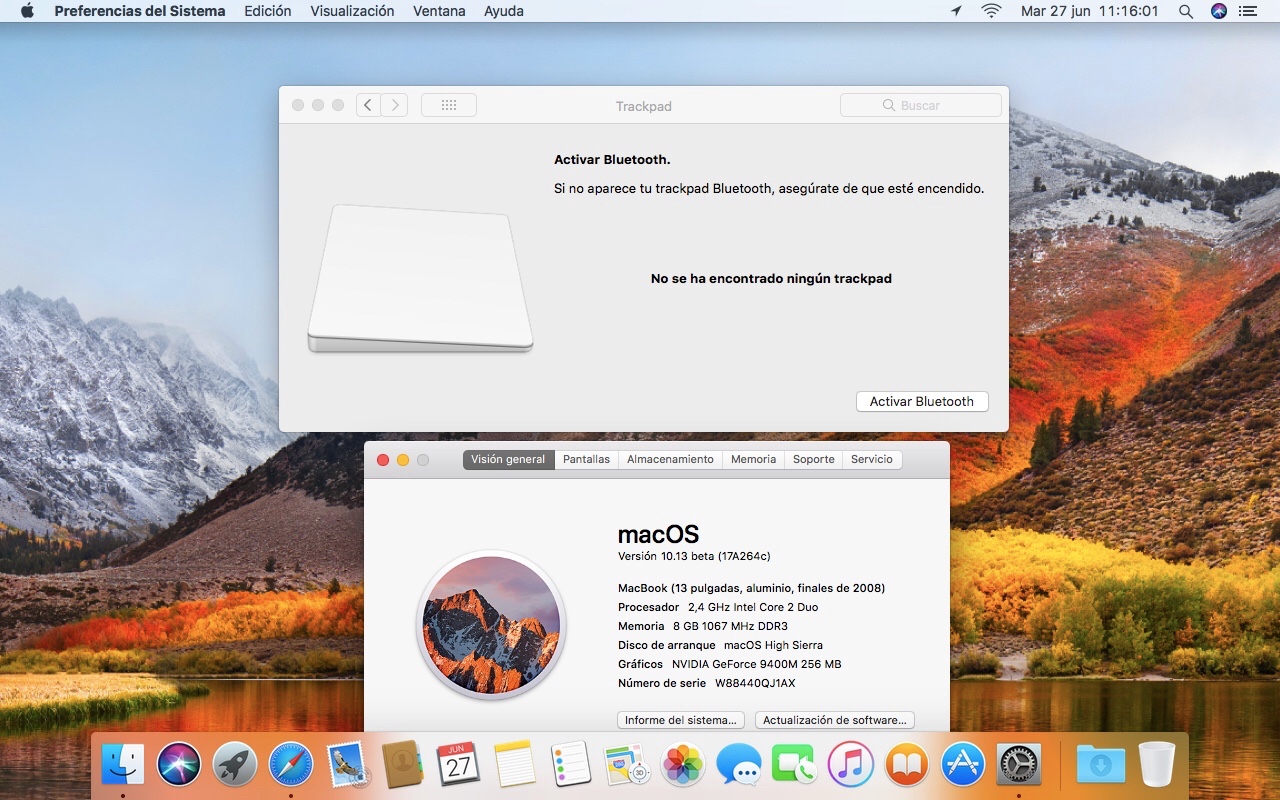Switch to the Memoria tab
Image resolution: width=1280 pixels, height=800 pixels.
point(753,459)
